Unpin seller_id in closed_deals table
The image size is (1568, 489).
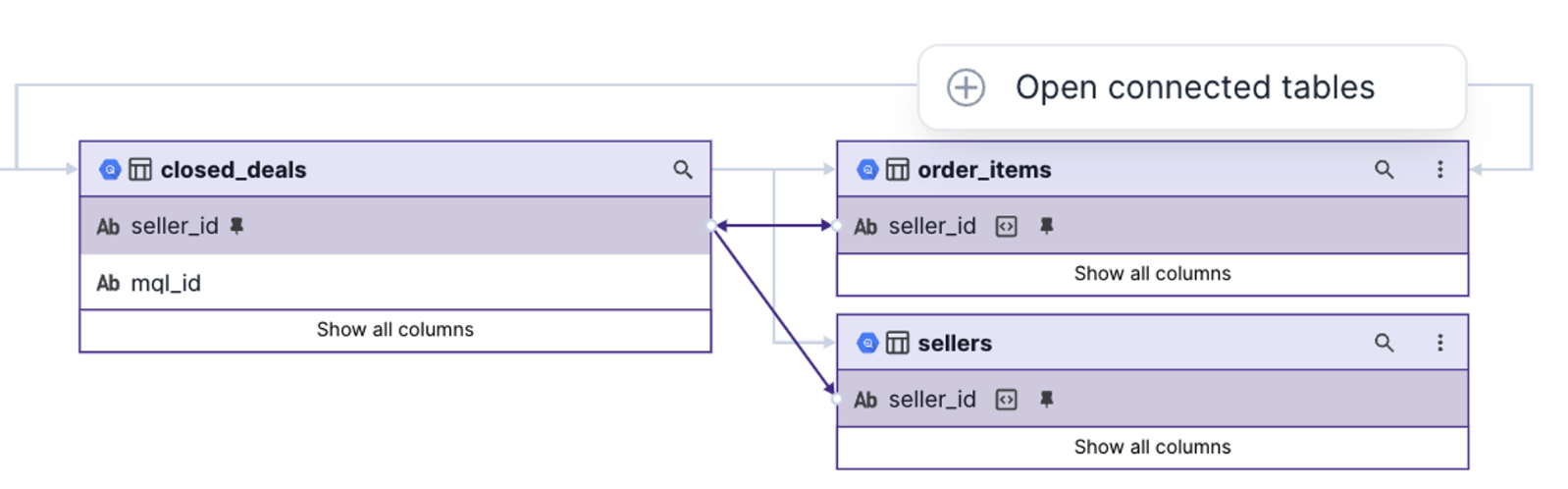[236, 226]
